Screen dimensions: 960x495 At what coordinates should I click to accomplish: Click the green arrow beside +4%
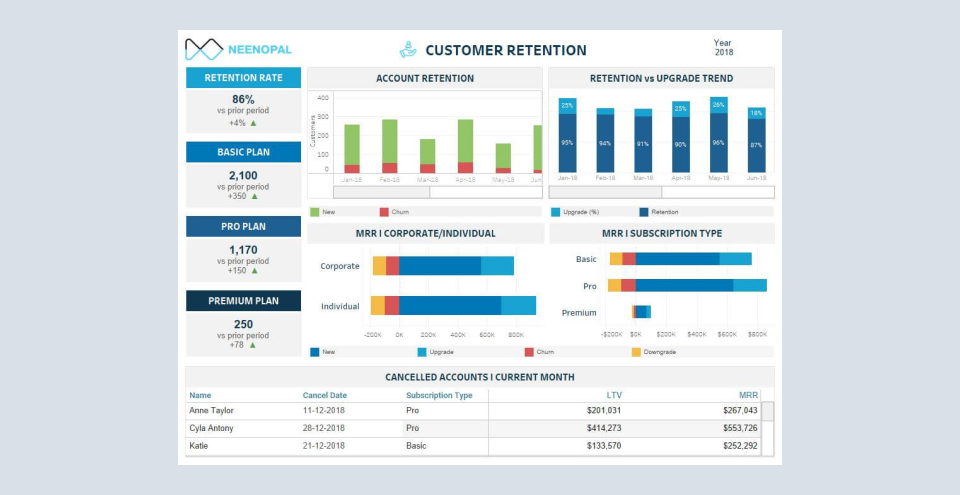pos(253,123)
